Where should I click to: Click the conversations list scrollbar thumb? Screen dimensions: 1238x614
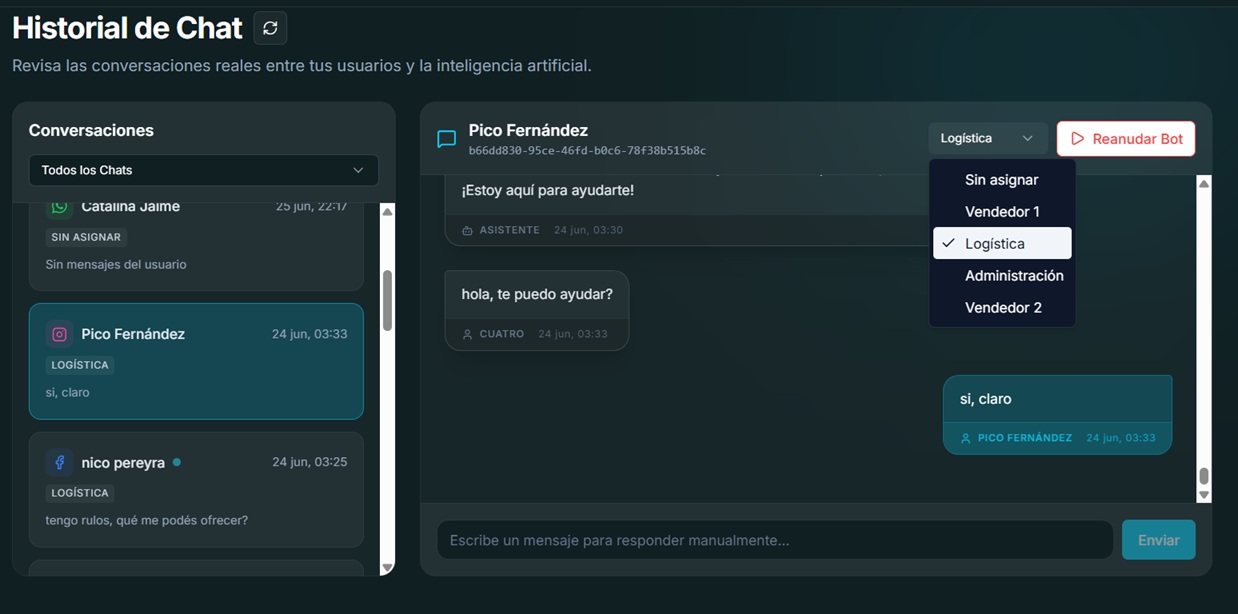(x=387, y=300)
